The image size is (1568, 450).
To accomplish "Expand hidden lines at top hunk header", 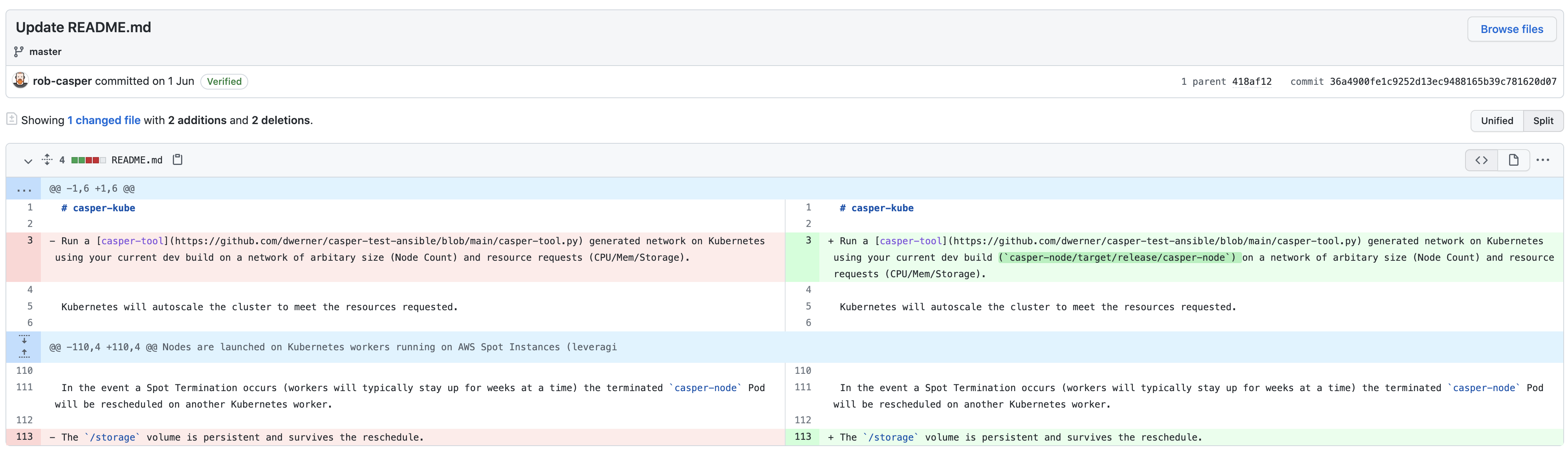I will click(24, 189).
